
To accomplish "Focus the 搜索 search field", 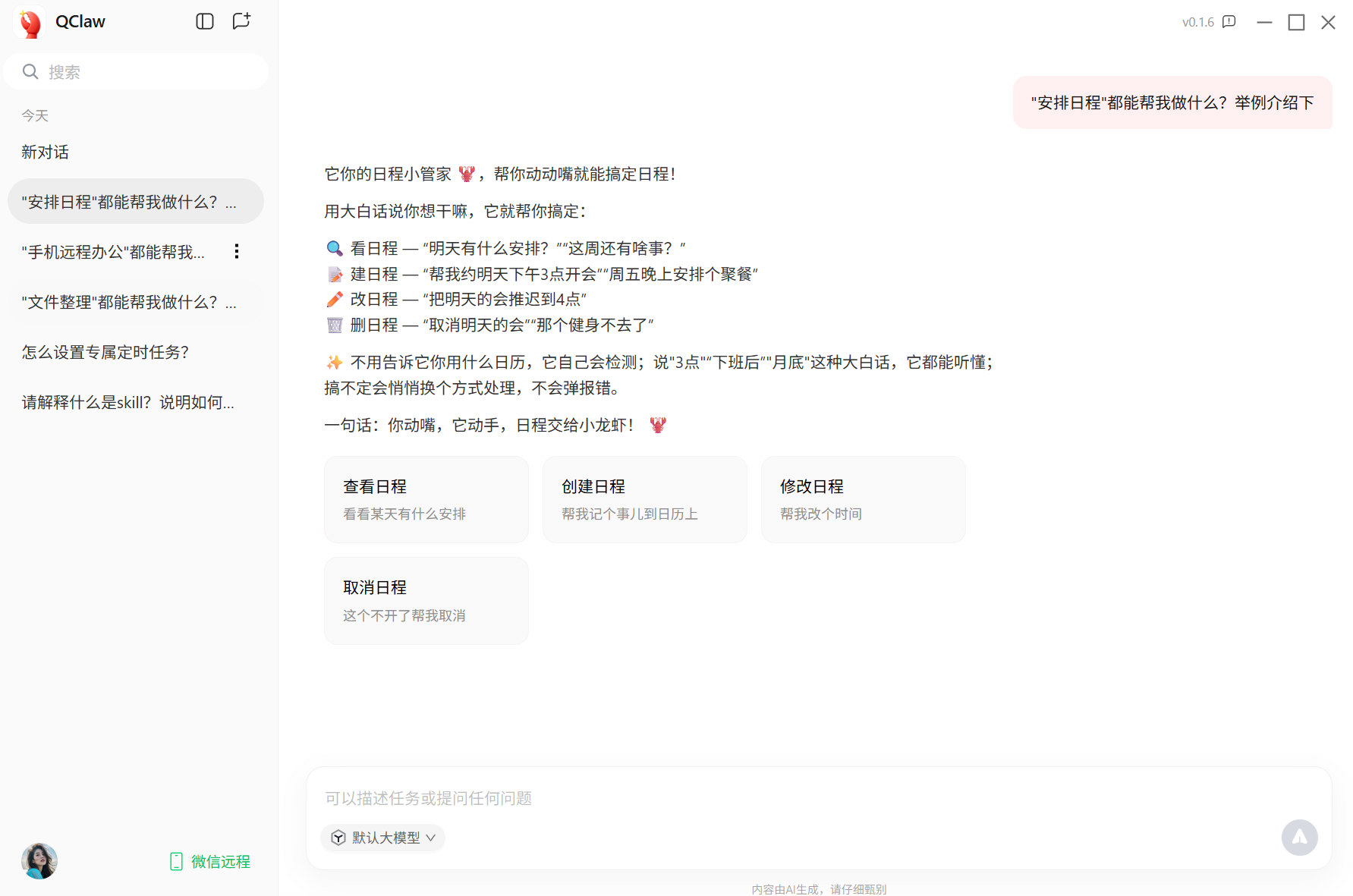I will pyautogui.click(x=136, y=72).
